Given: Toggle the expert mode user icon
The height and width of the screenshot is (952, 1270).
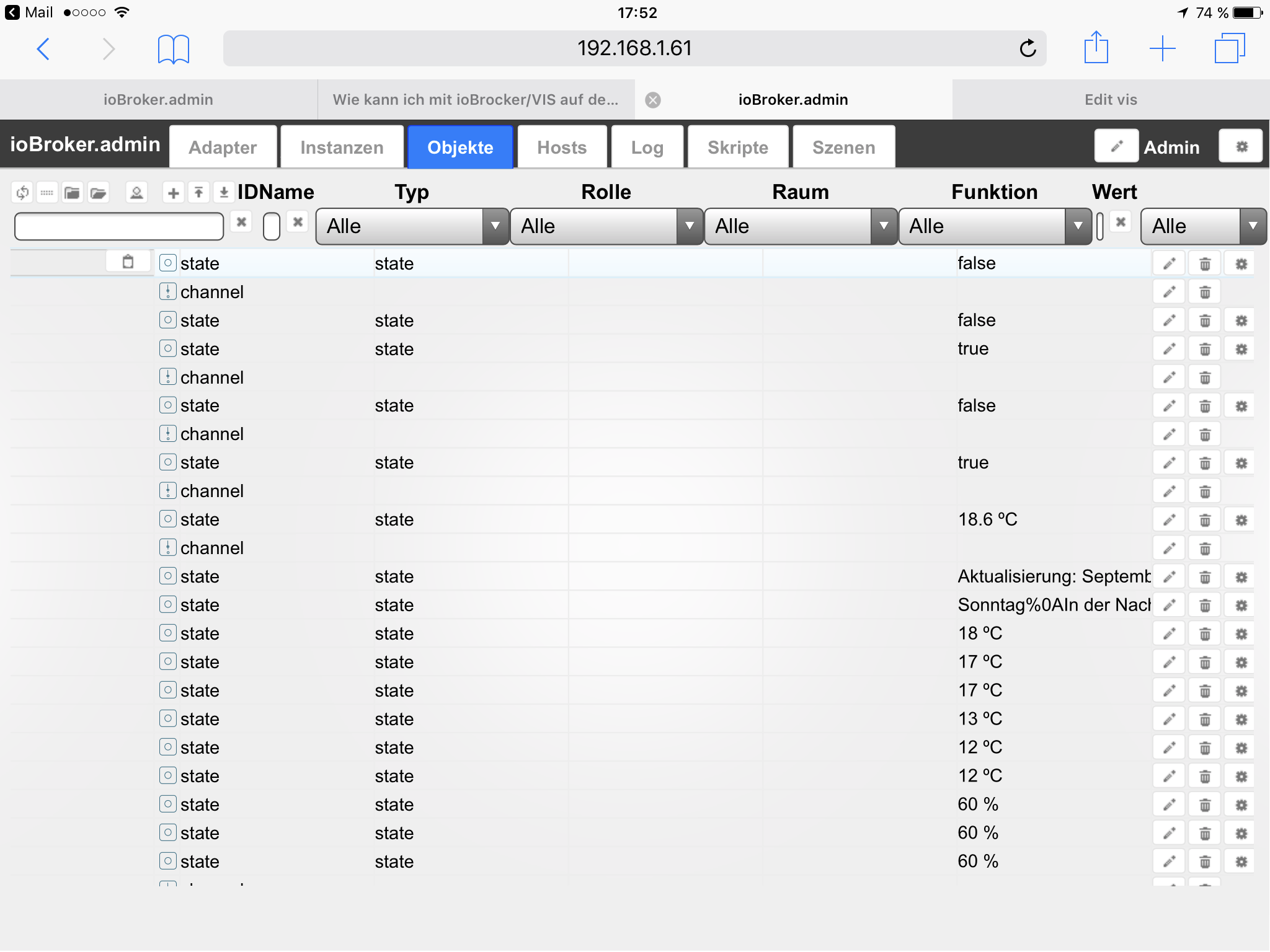Looking at the screenshot, I should point(136,193).
